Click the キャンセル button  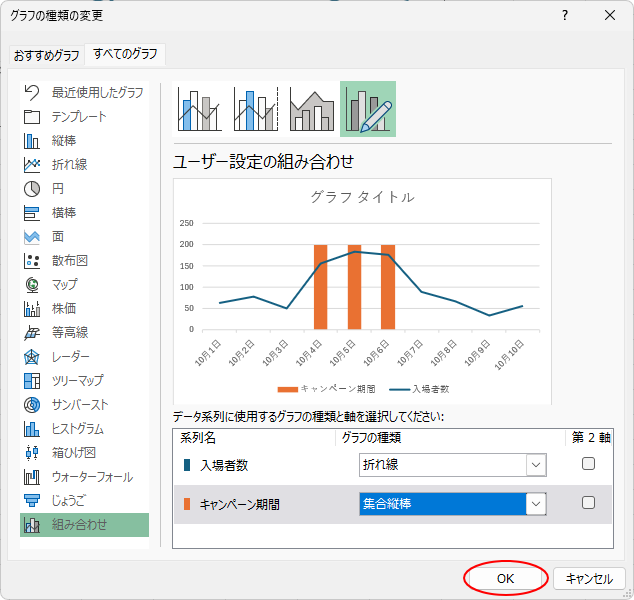pyautogui.click(x=589, y=578)
